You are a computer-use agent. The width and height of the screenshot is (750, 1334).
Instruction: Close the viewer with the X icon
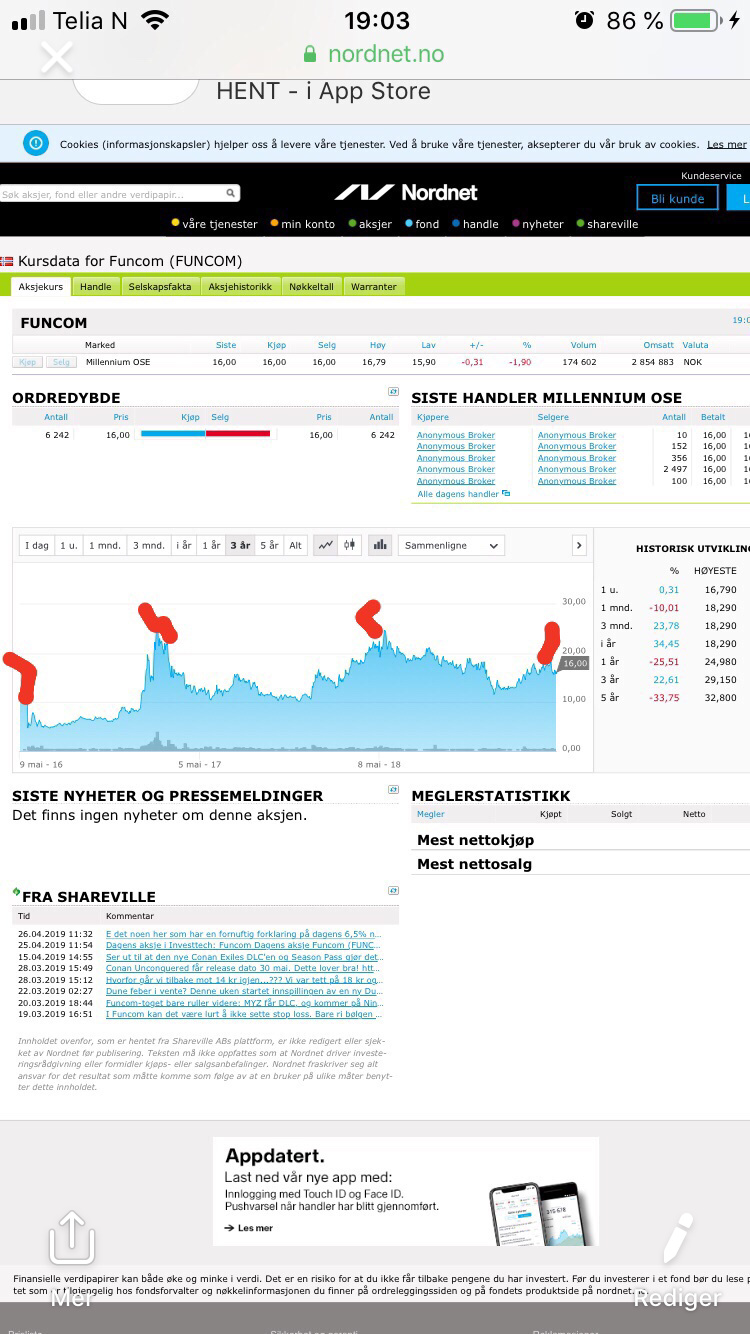pos(56,57)
